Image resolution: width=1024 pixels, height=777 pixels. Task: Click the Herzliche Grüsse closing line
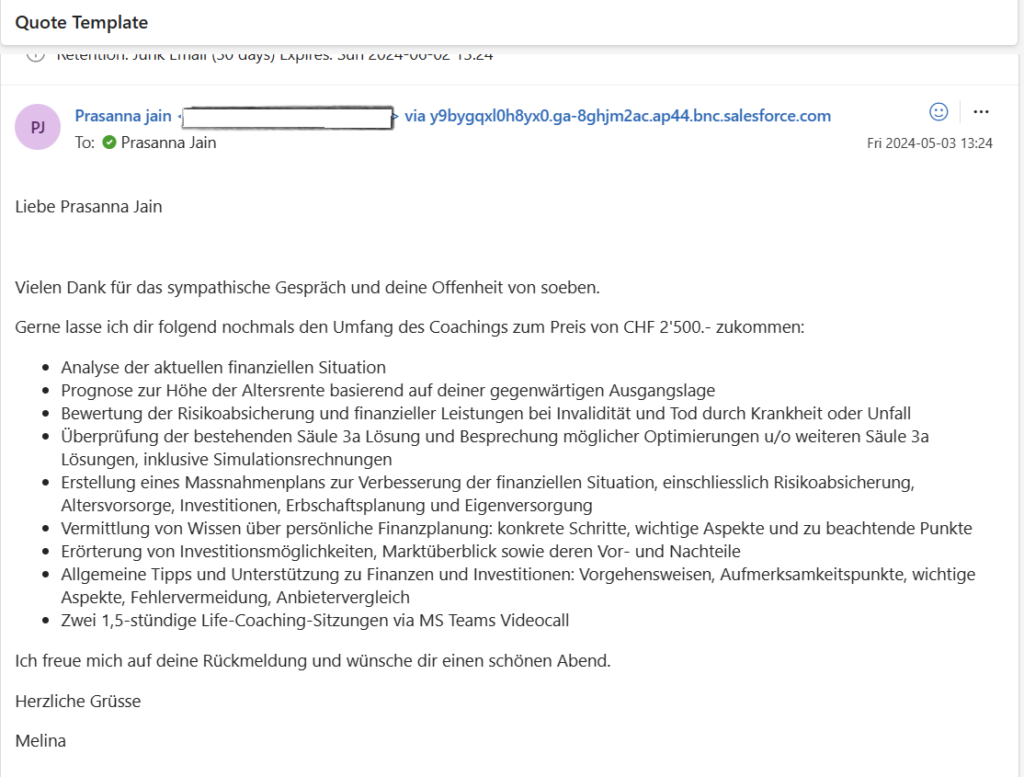coord(78,701)
